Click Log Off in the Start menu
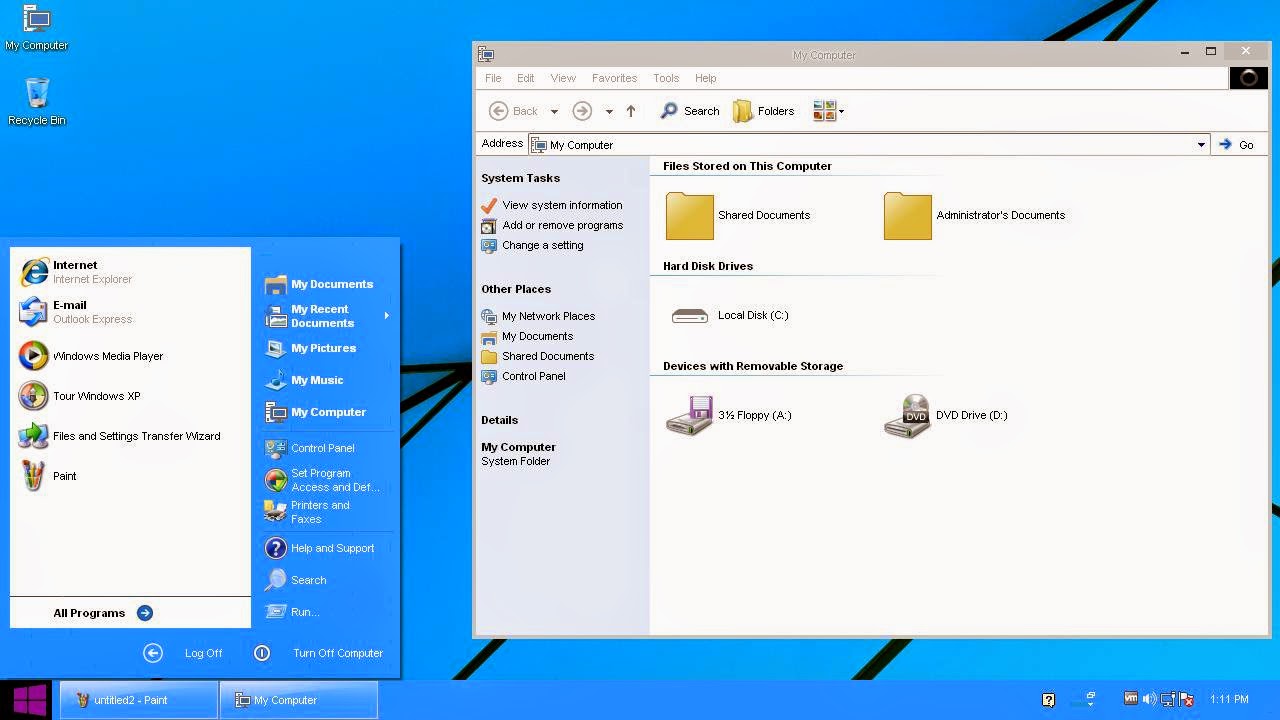 point(183,653)
